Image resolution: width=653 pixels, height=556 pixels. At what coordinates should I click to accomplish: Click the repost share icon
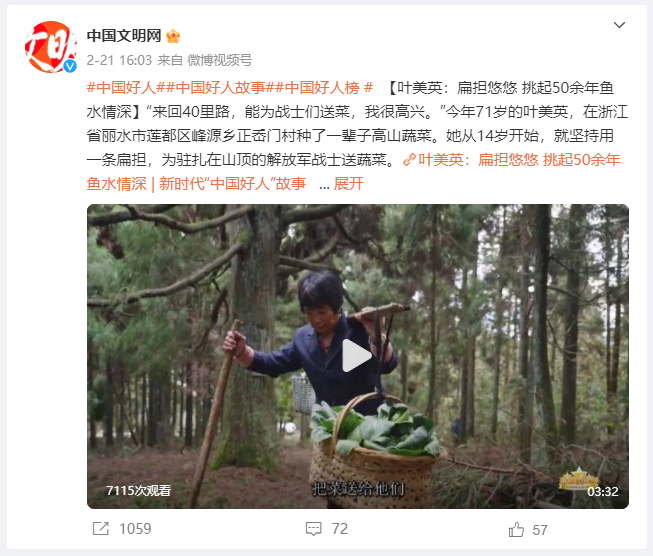point(101,529)
